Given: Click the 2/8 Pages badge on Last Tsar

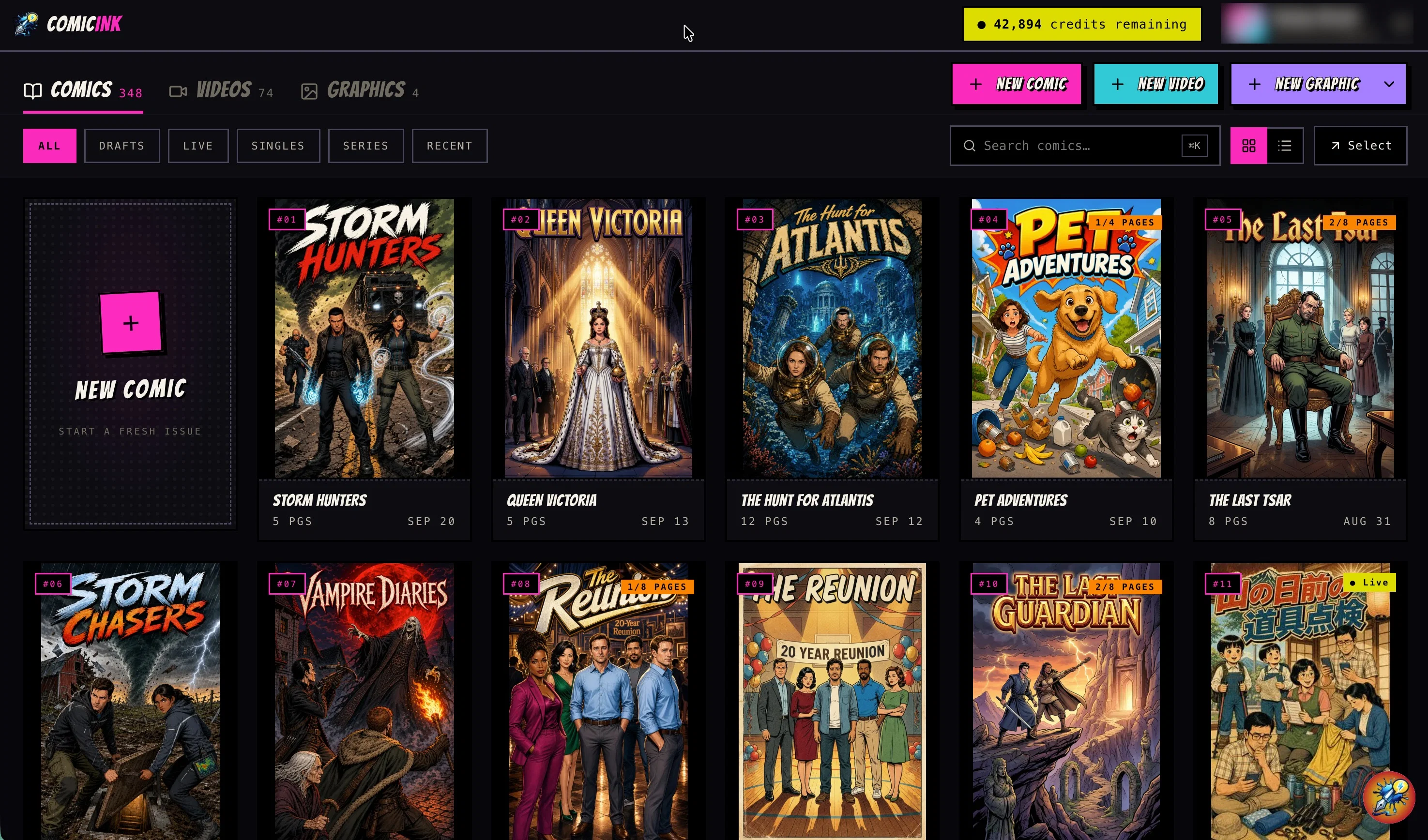Looking at the screenshot, I should click(1359, 223).
